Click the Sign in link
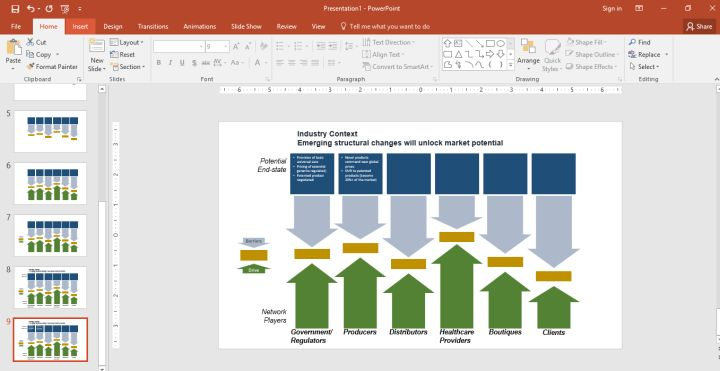 coord(612,9)
